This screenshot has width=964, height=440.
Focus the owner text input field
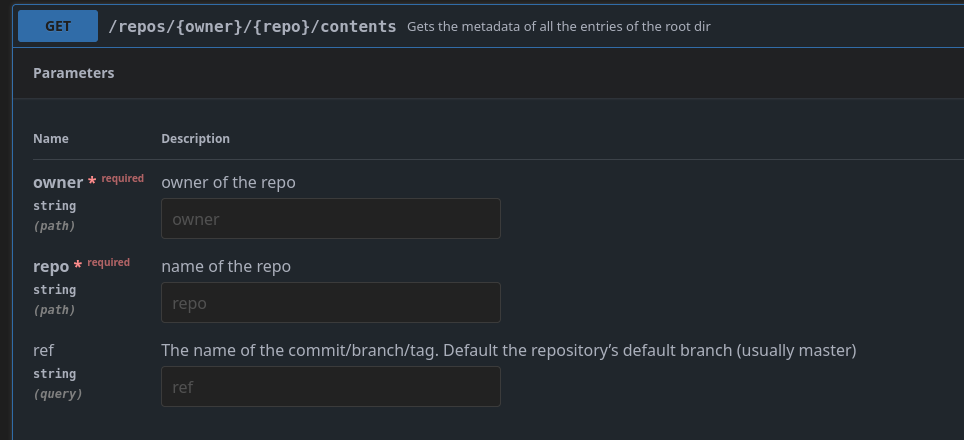[330, 219]
